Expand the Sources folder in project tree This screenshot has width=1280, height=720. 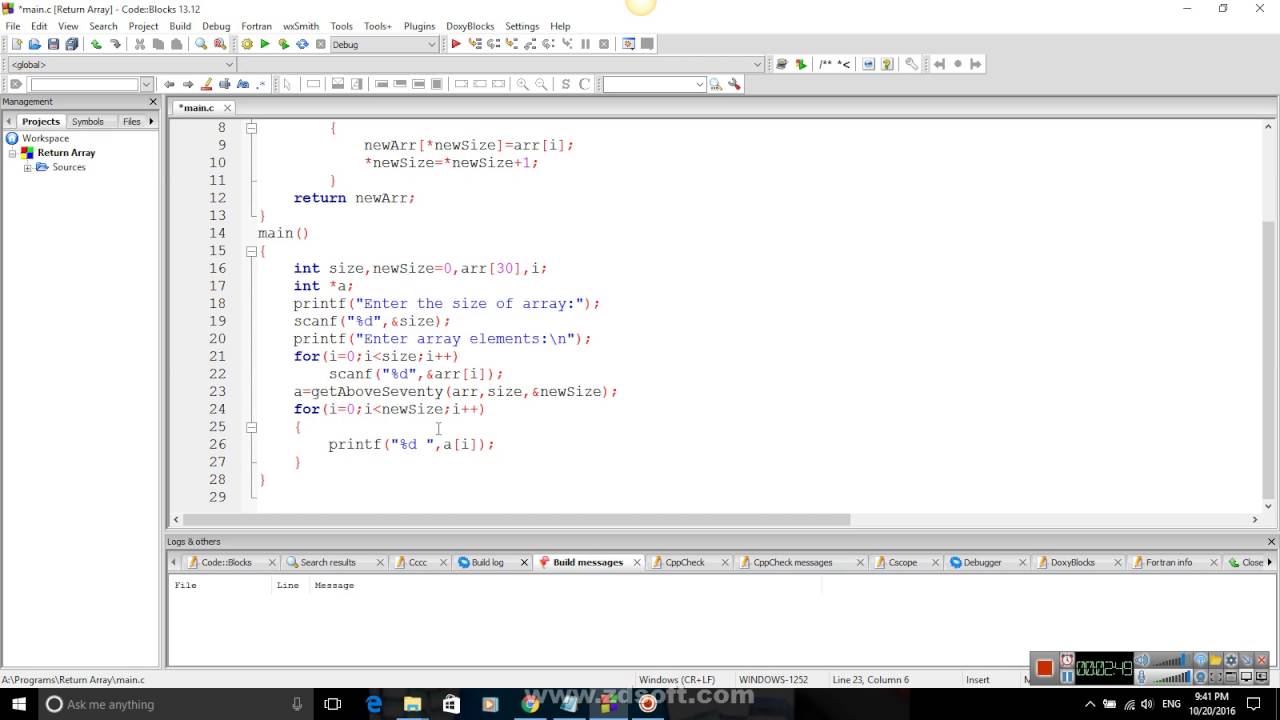[x=28, y=167]
